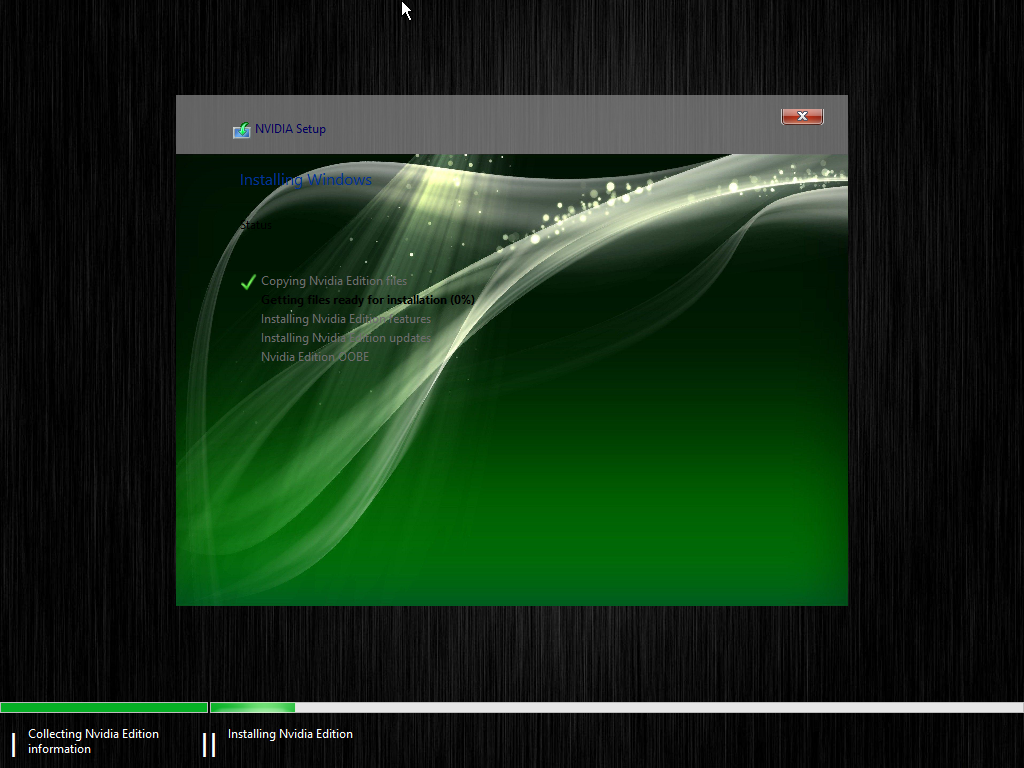Click 'Collecting Nvidia Edition information' stage label
The image size is (1024, 768).
pos(93,741)
